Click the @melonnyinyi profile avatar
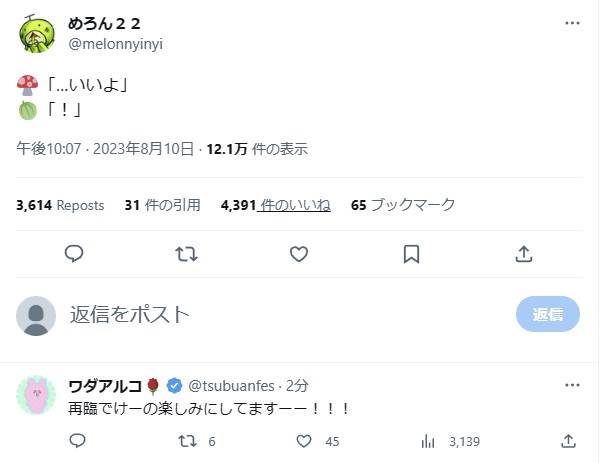 point(40,33)
